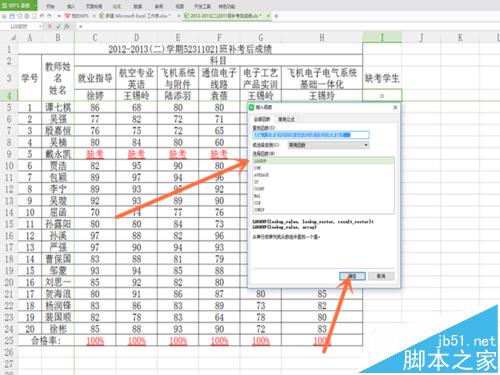Click the checkmark confirm-entry icon in formula bar
Viewport: 500px width, 375px height.
coord(58,26)
